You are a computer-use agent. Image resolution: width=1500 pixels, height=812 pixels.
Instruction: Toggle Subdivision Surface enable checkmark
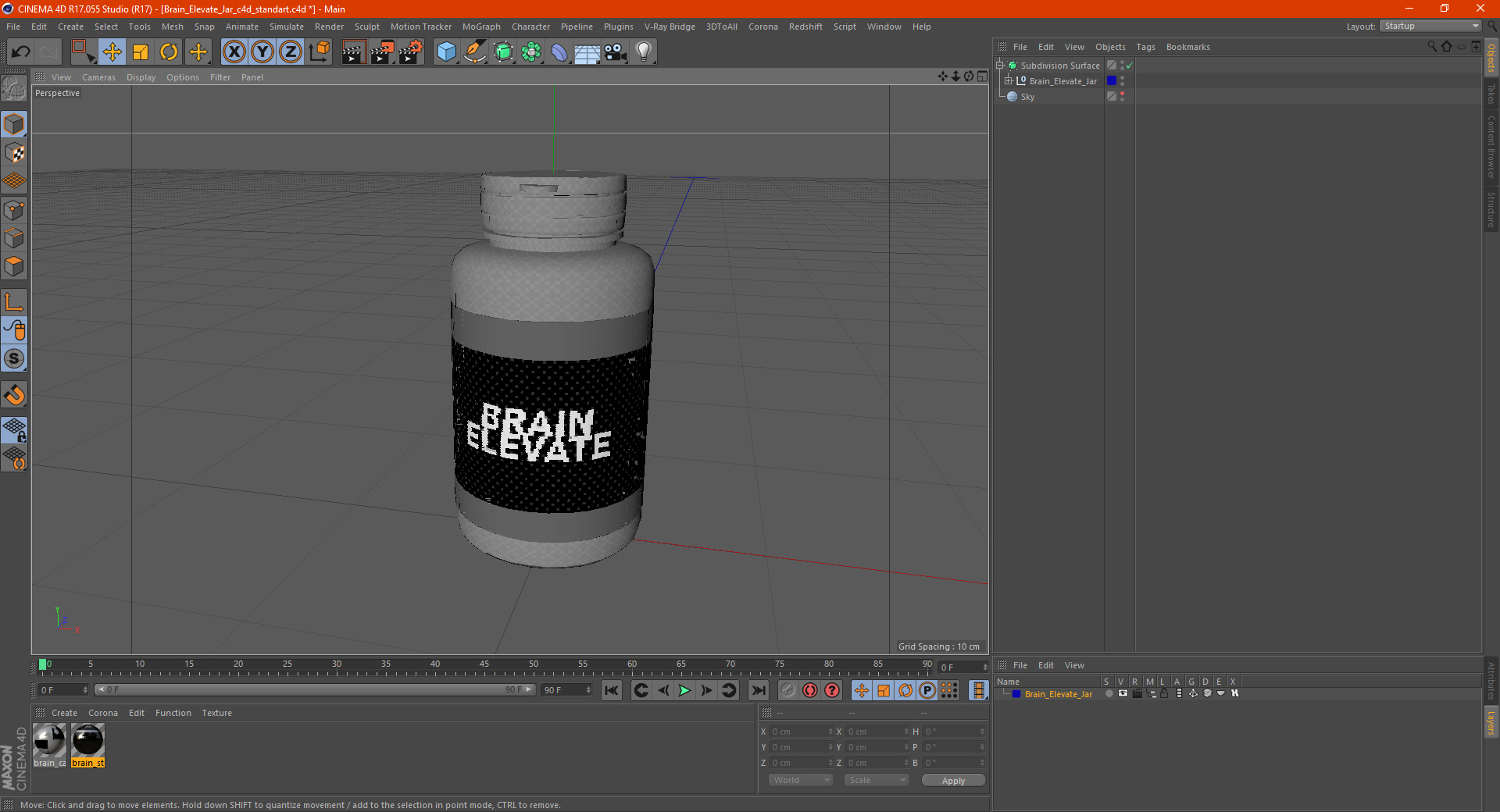(x=1129, y=66)
